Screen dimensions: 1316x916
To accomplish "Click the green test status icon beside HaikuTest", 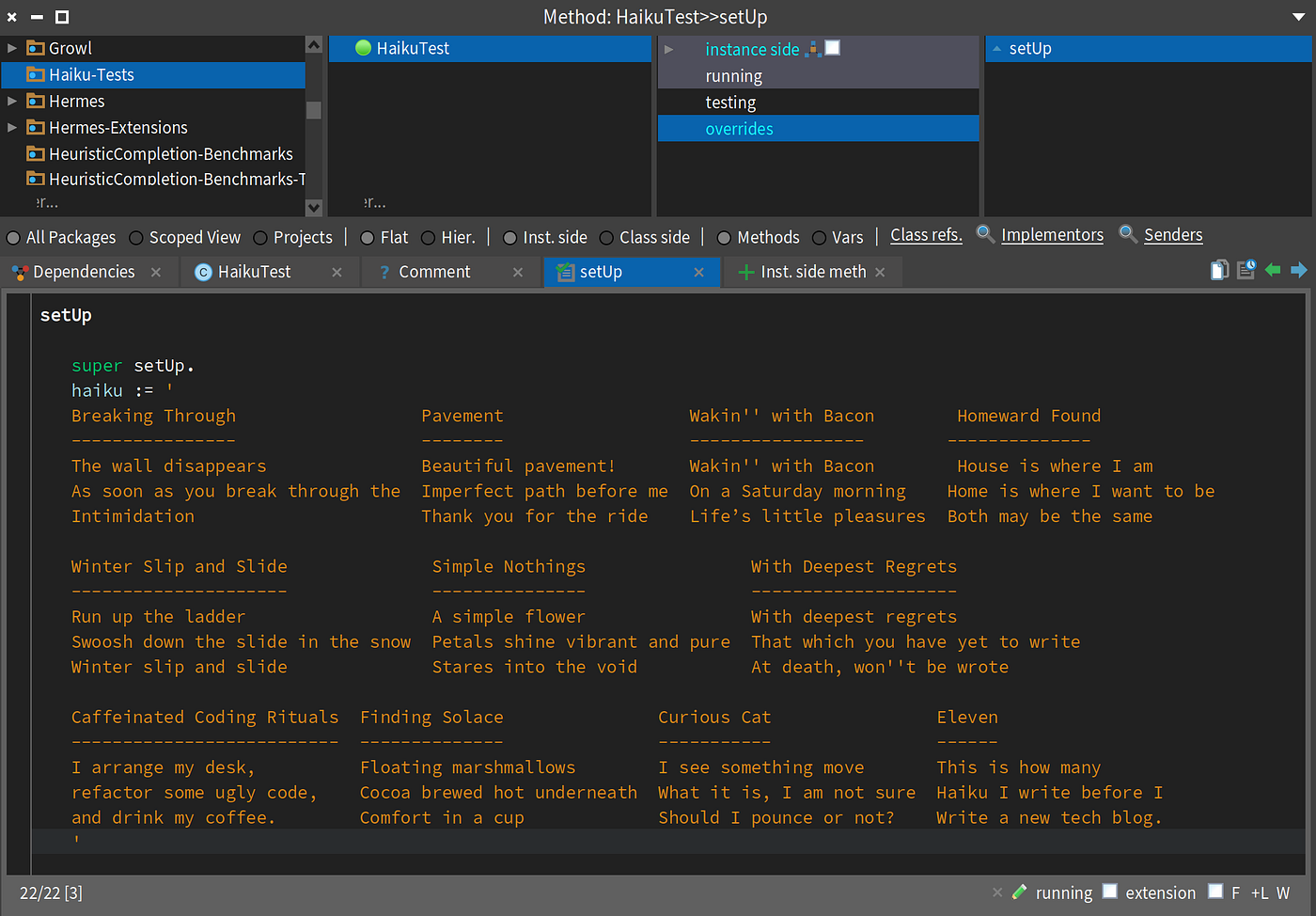I will point(363,48).
